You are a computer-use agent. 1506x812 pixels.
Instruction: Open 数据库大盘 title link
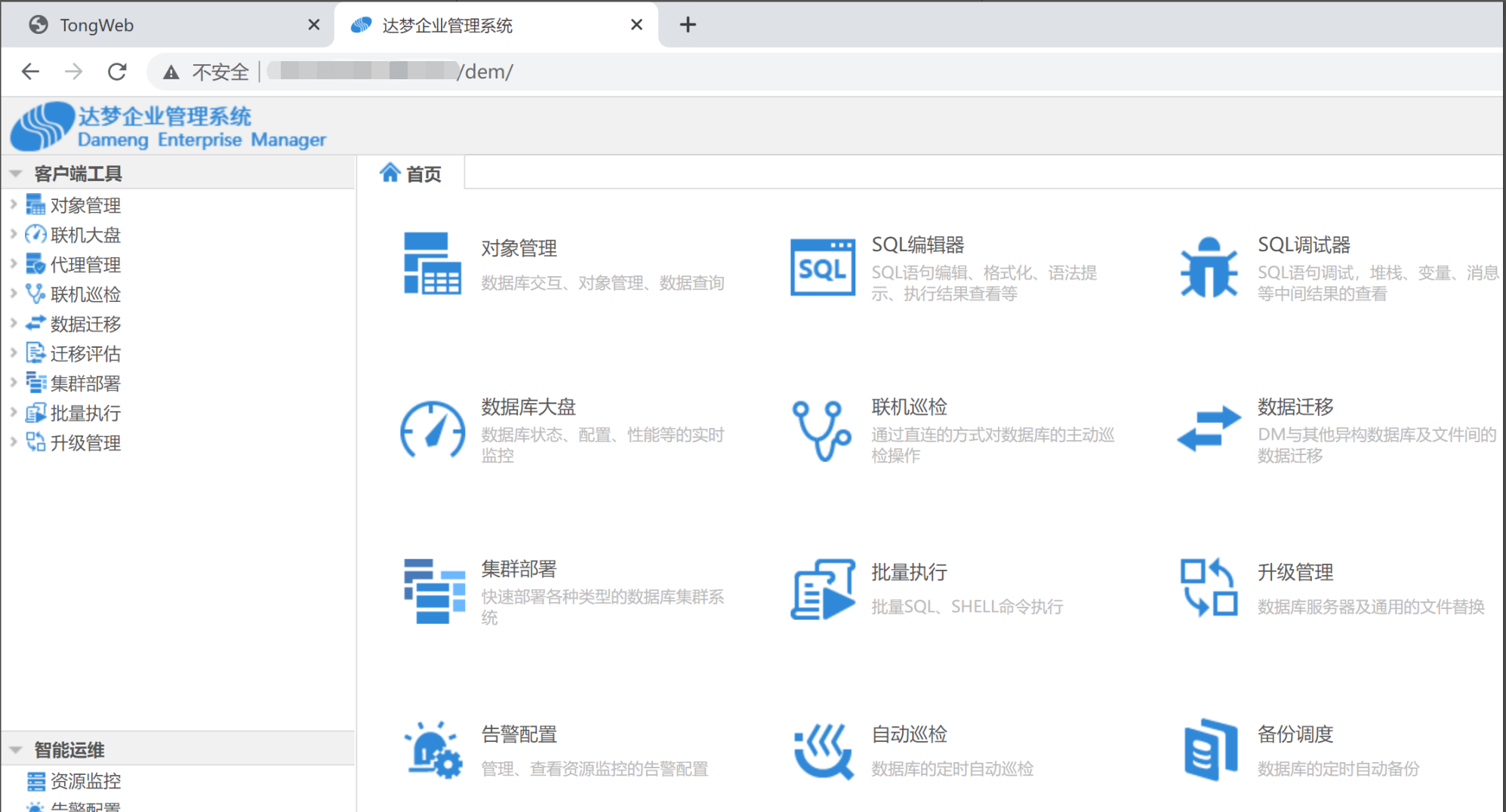coord(528,407)
